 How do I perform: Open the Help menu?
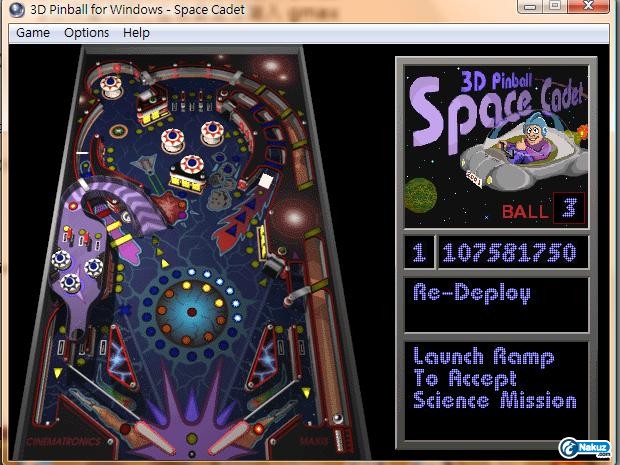136,32
